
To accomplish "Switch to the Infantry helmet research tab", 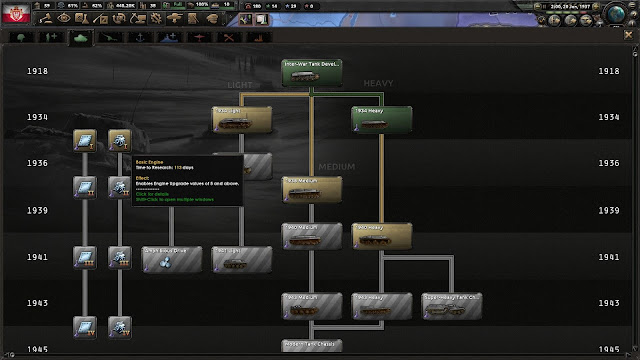I will click(x=21, y=38).
